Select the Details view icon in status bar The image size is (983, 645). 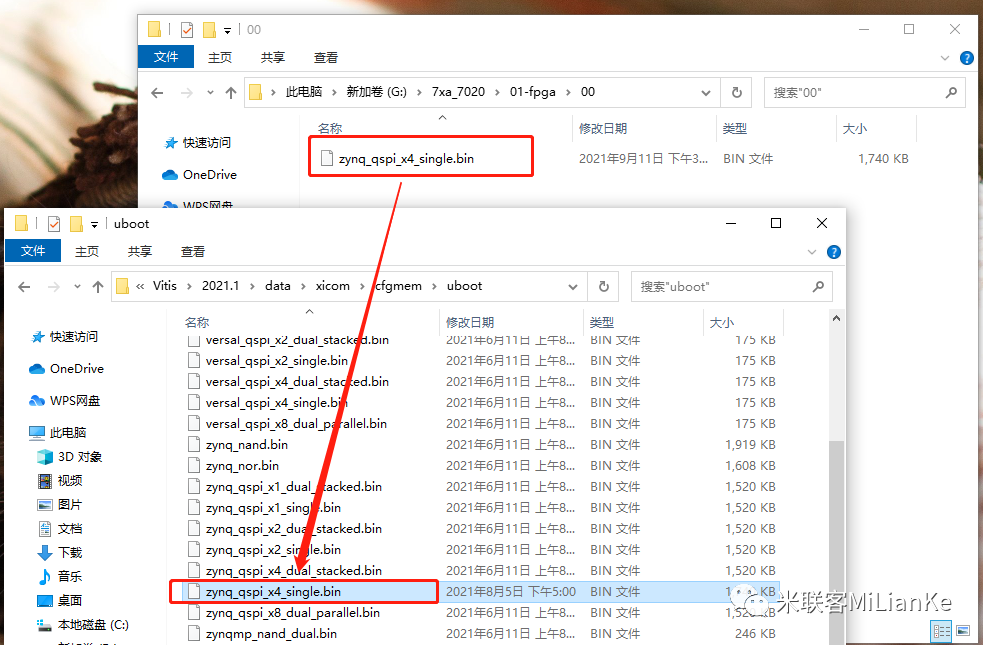(941, 631)
